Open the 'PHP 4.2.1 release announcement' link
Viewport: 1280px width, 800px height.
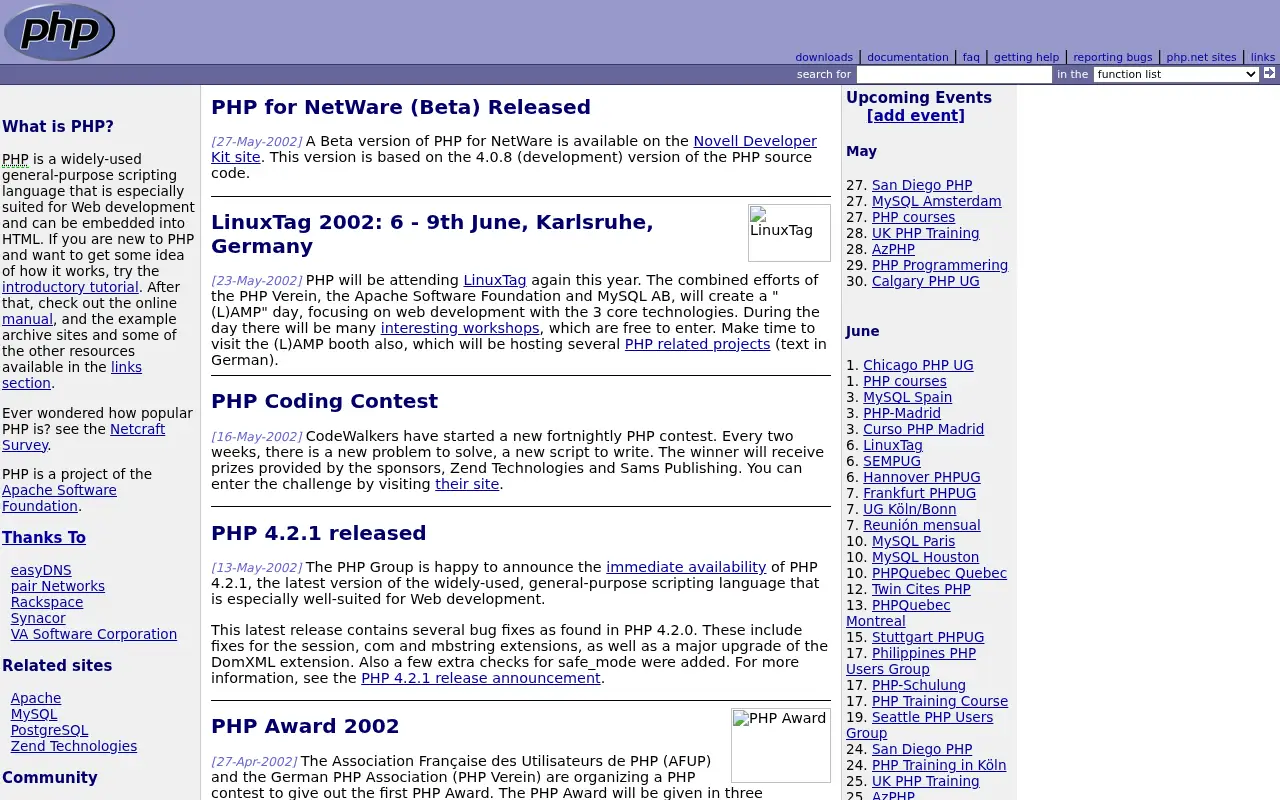click(481, 678)
